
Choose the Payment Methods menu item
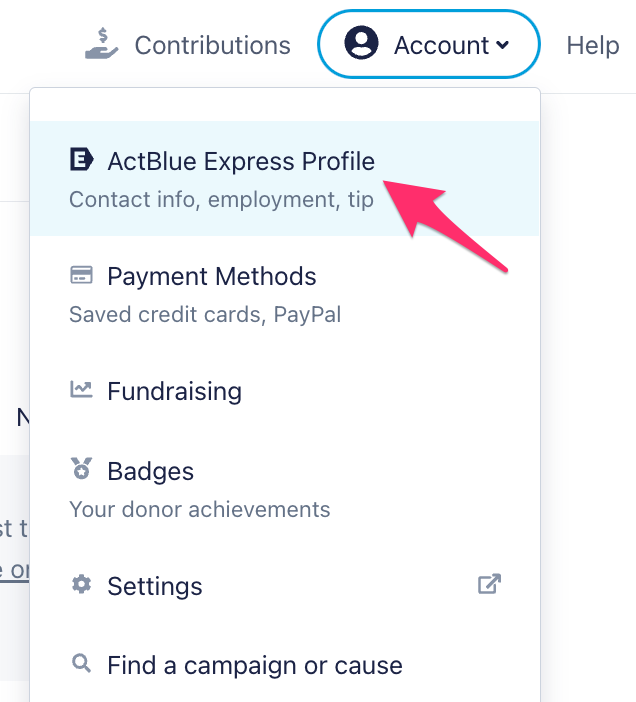211,276
